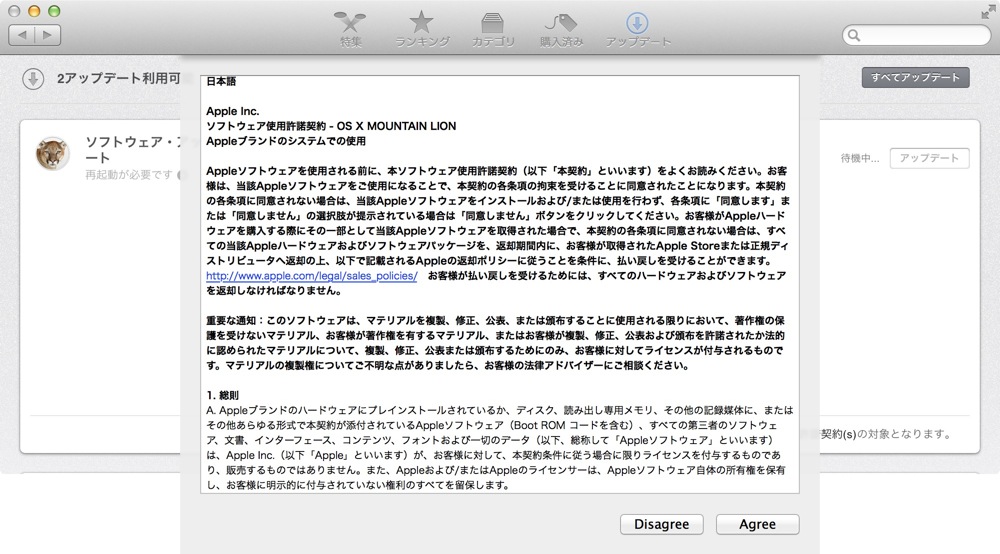Image resolution: width=1000 pixels, height=554 pixels.
Task: Click the 2アップデート利用可 heading
Action: (119, 78)
